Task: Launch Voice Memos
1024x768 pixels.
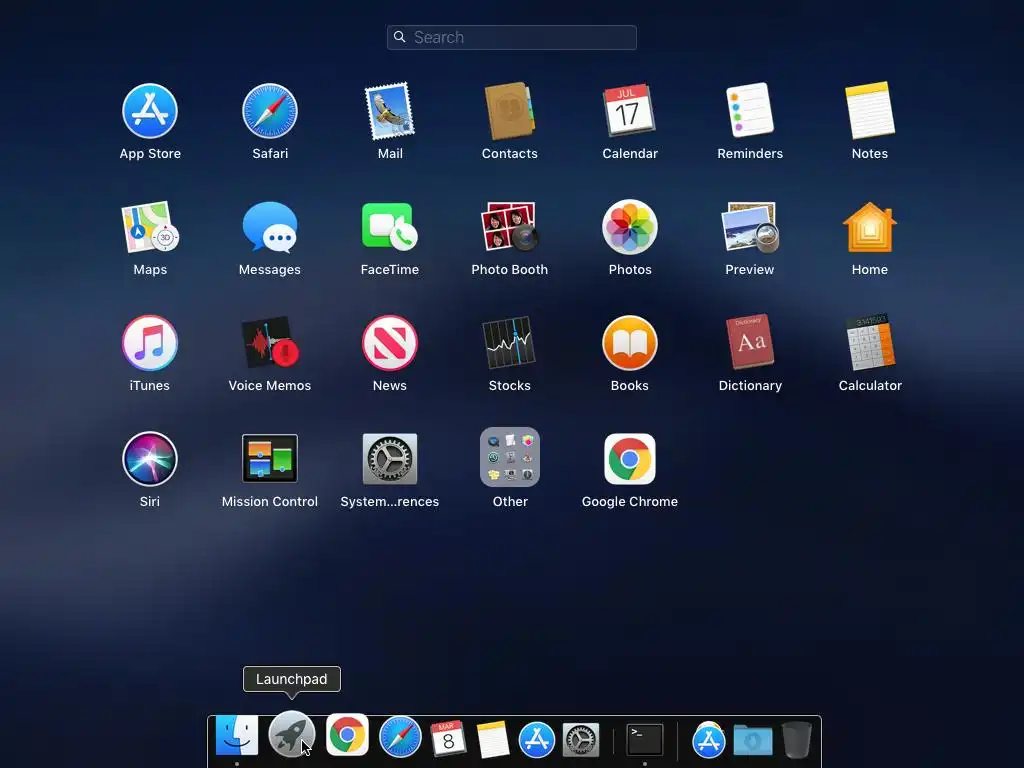Action: pyautogui.click(x=270, y=343)
